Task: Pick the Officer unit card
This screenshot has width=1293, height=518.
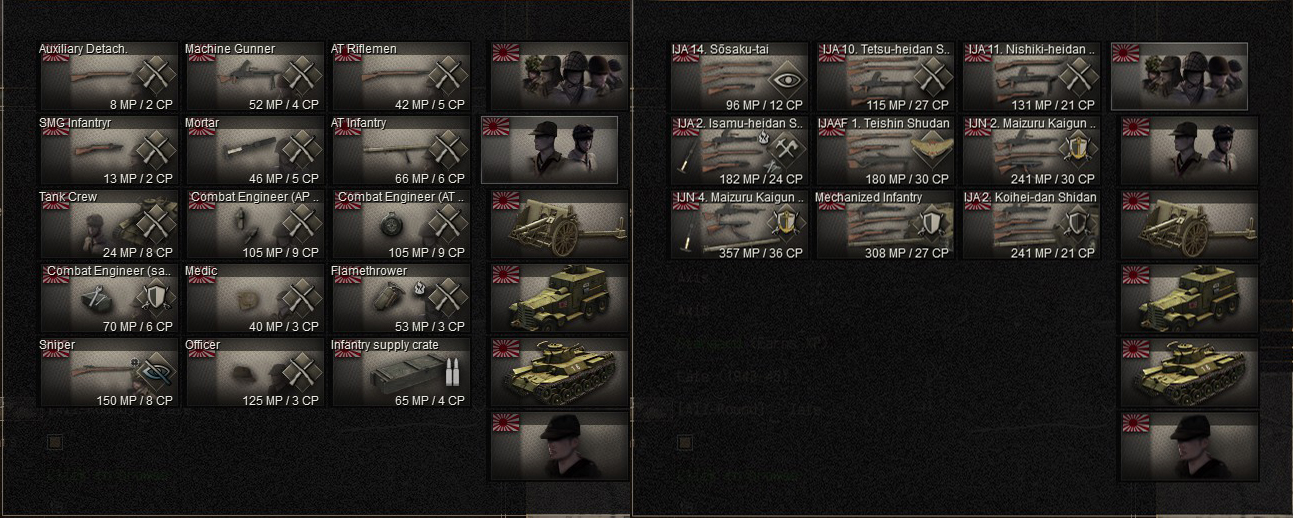Action: pos(254,372)
